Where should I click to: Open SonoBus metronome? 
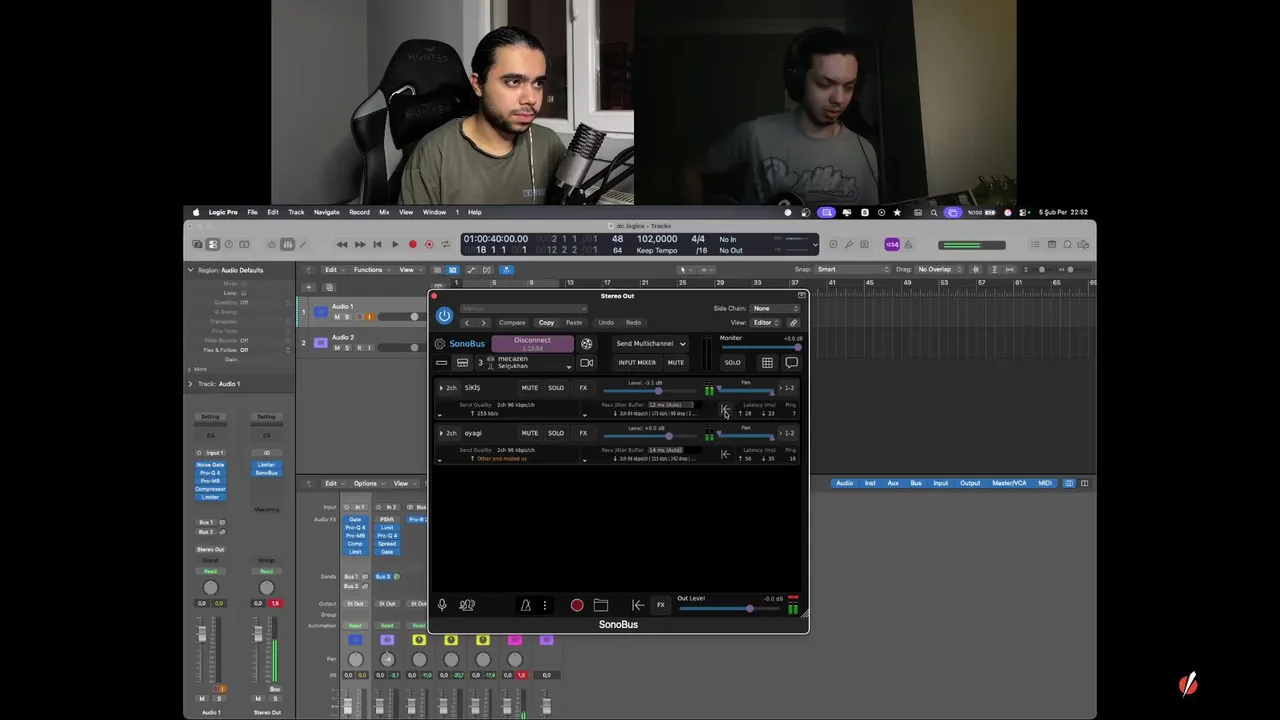pos(525,605)
